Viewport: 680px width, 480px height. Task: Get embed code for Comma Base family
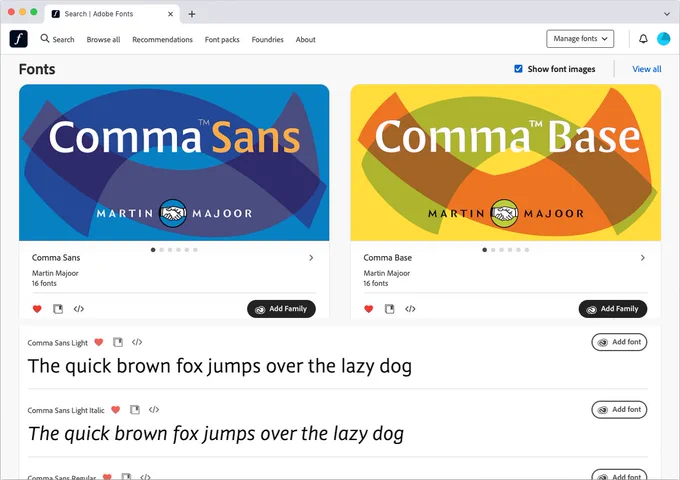[410, 309]
